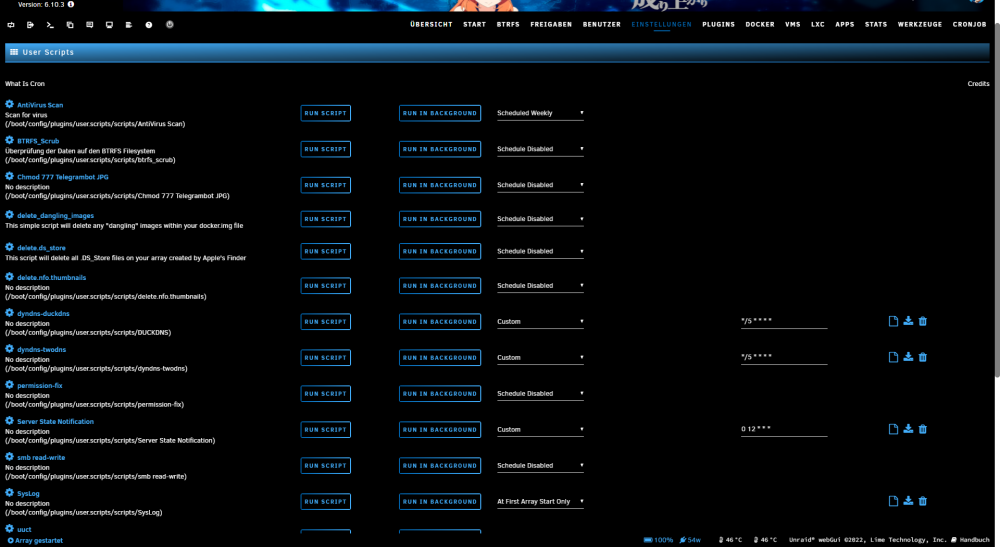
Task: Open gear menu for permission-fix script
Action: tap(10, 384)
